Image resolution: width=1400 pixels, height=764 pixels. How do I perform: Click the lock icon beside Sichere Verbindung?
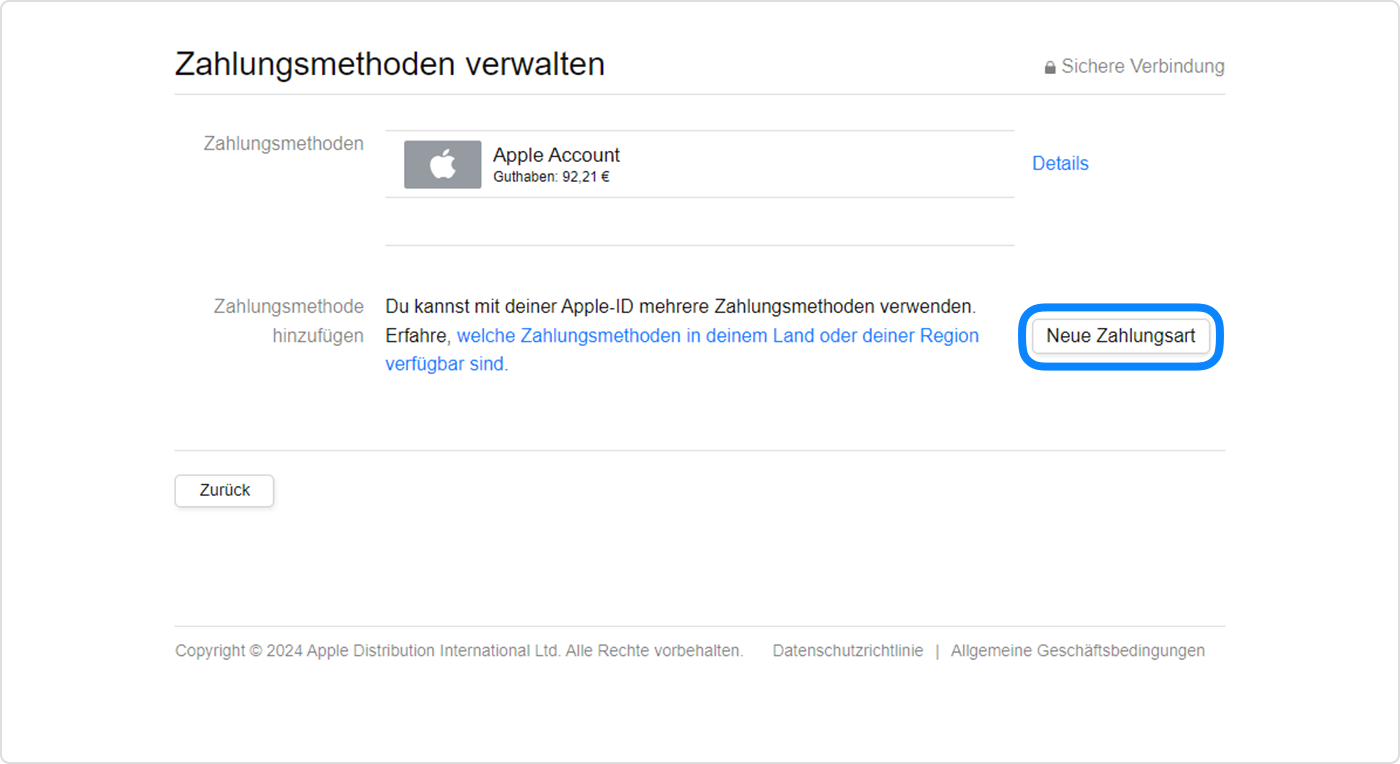coord(1050,68)
